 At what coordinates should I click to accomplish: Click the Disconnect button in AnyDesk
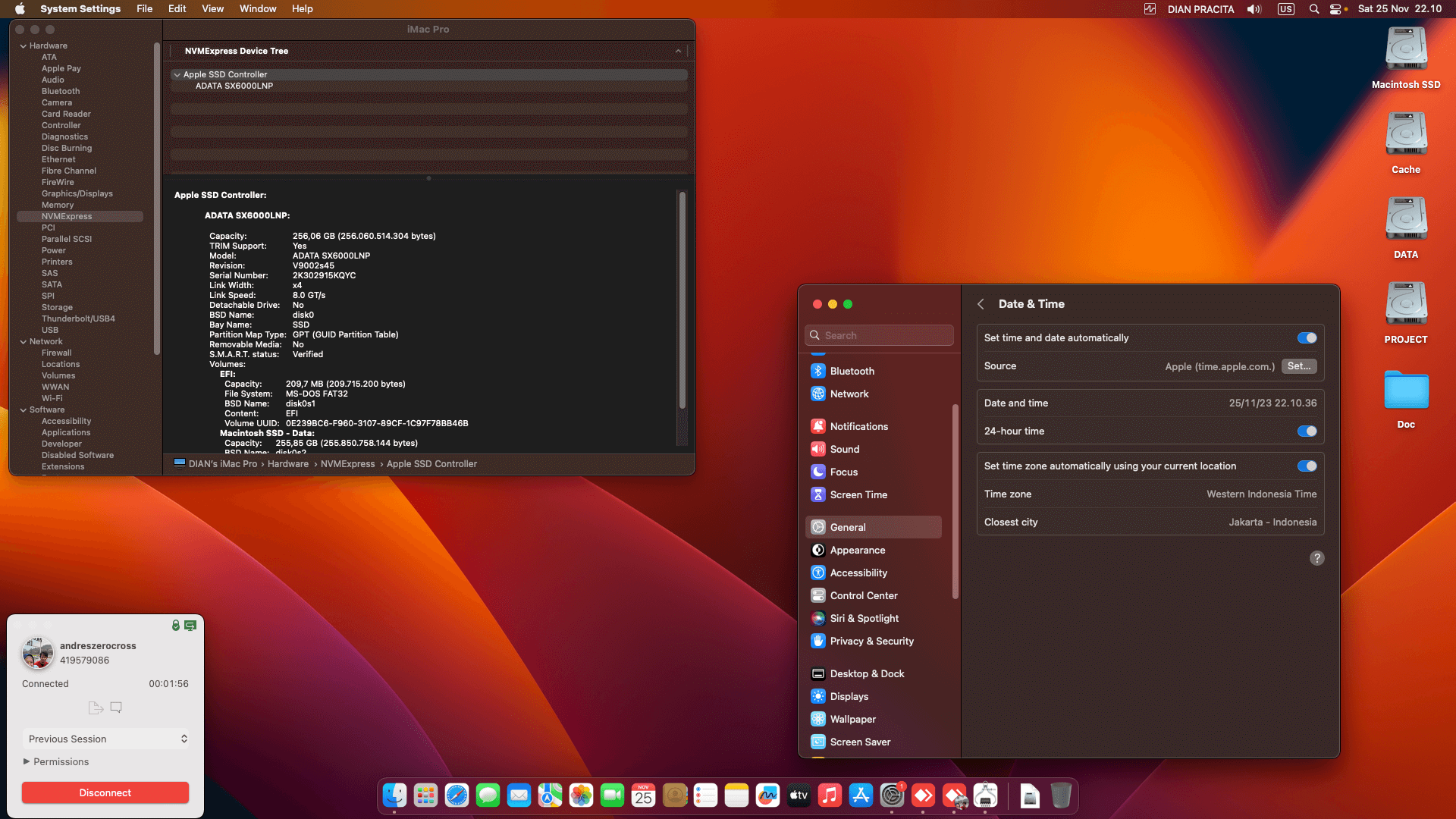click(105, 792)
